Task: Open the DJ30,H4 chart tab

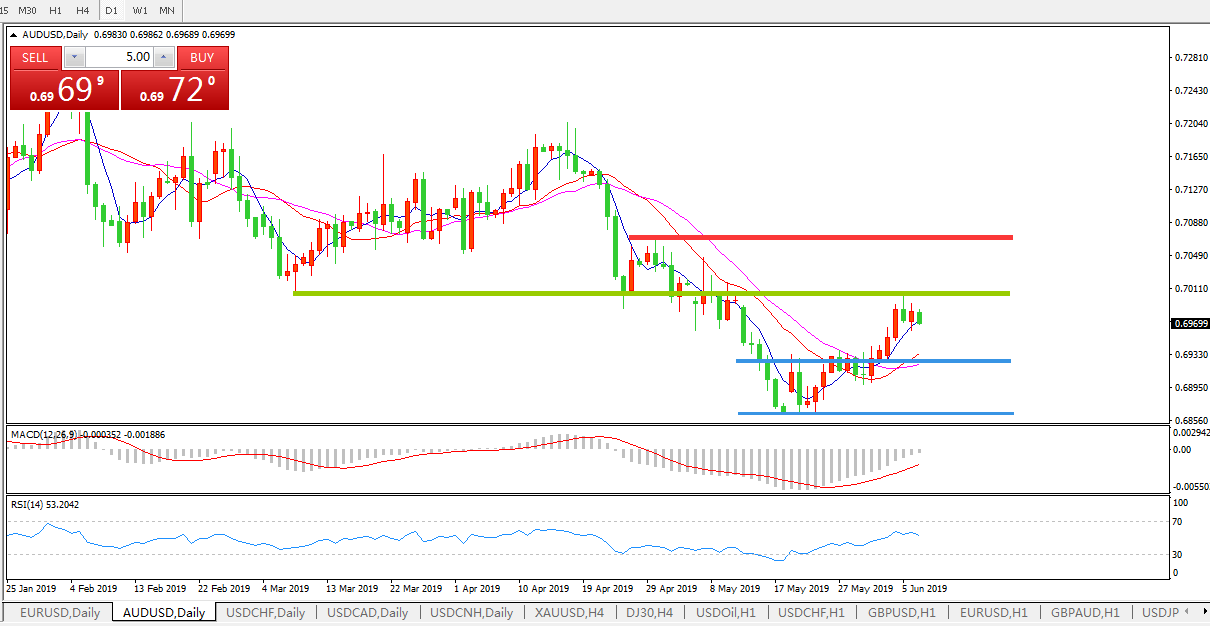Action: (650, 613)
